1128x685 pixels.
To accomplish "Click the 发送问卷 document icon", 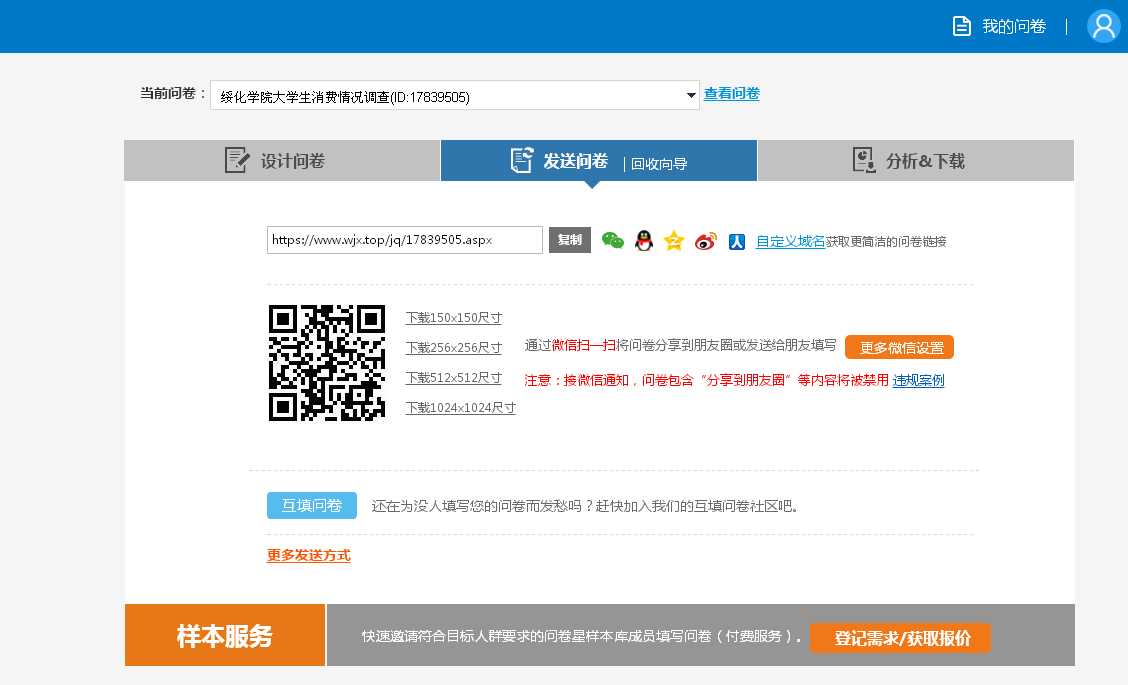I will [x=522, y=160].
